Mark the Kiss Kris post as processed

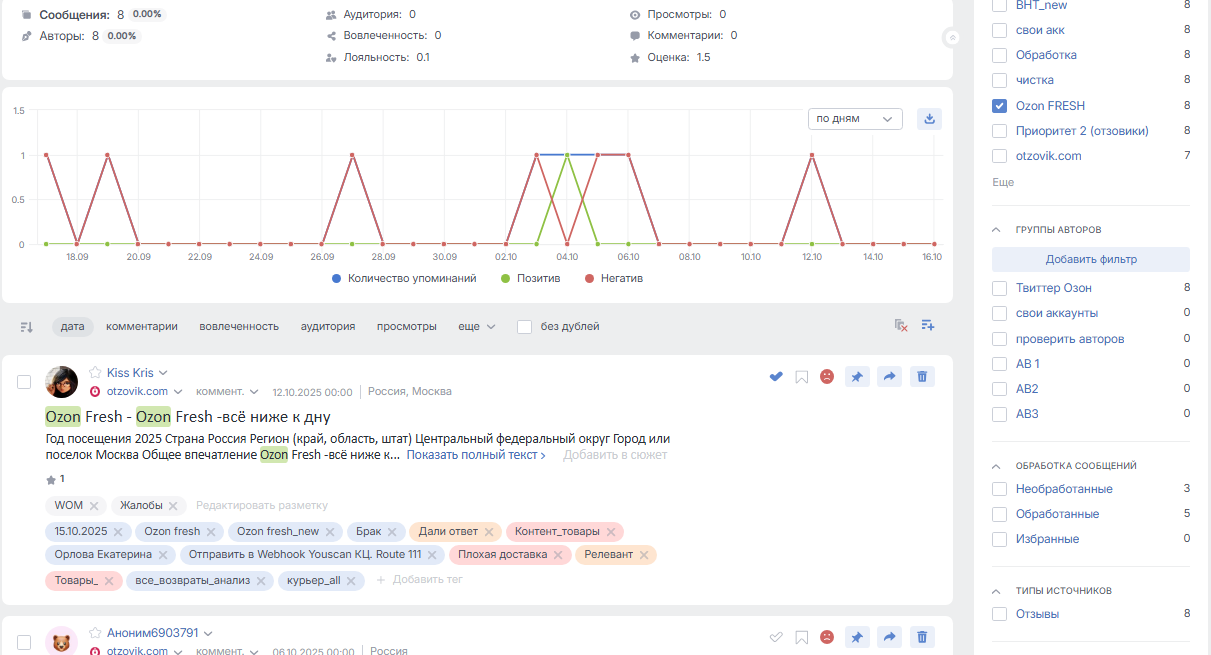pyautogui.click(x=775, y=377)
